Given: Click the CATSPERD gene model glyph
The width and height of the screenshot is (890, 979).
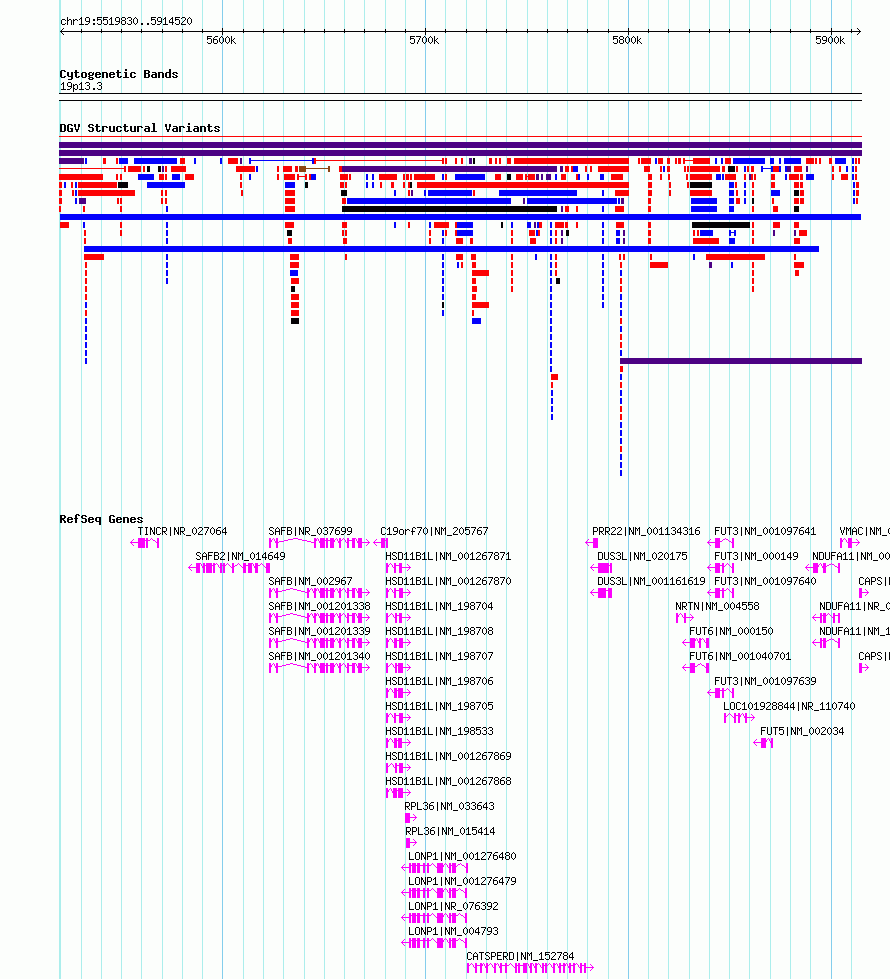Looking at the screenshot, I should [530, 968].
